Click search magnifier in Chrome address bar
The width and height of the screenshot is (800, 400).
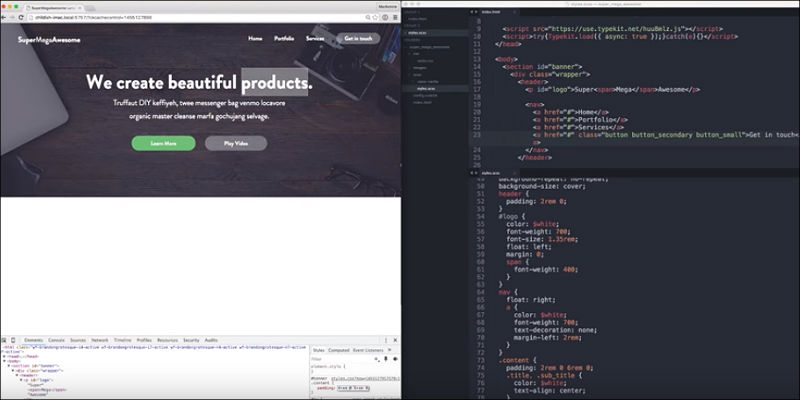coord(368,17)
